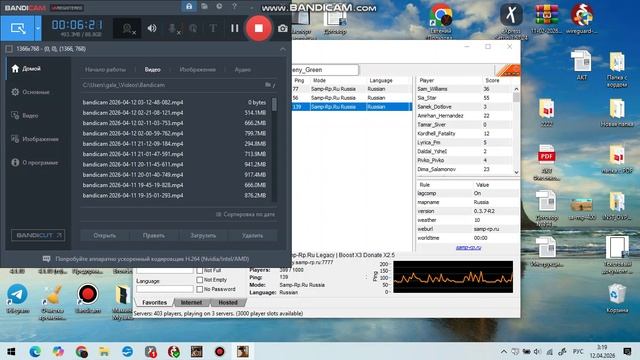Select file bandicam 2026-04-11 19-35-01-293.mp4
640x360 pixels.
(174, 196)
